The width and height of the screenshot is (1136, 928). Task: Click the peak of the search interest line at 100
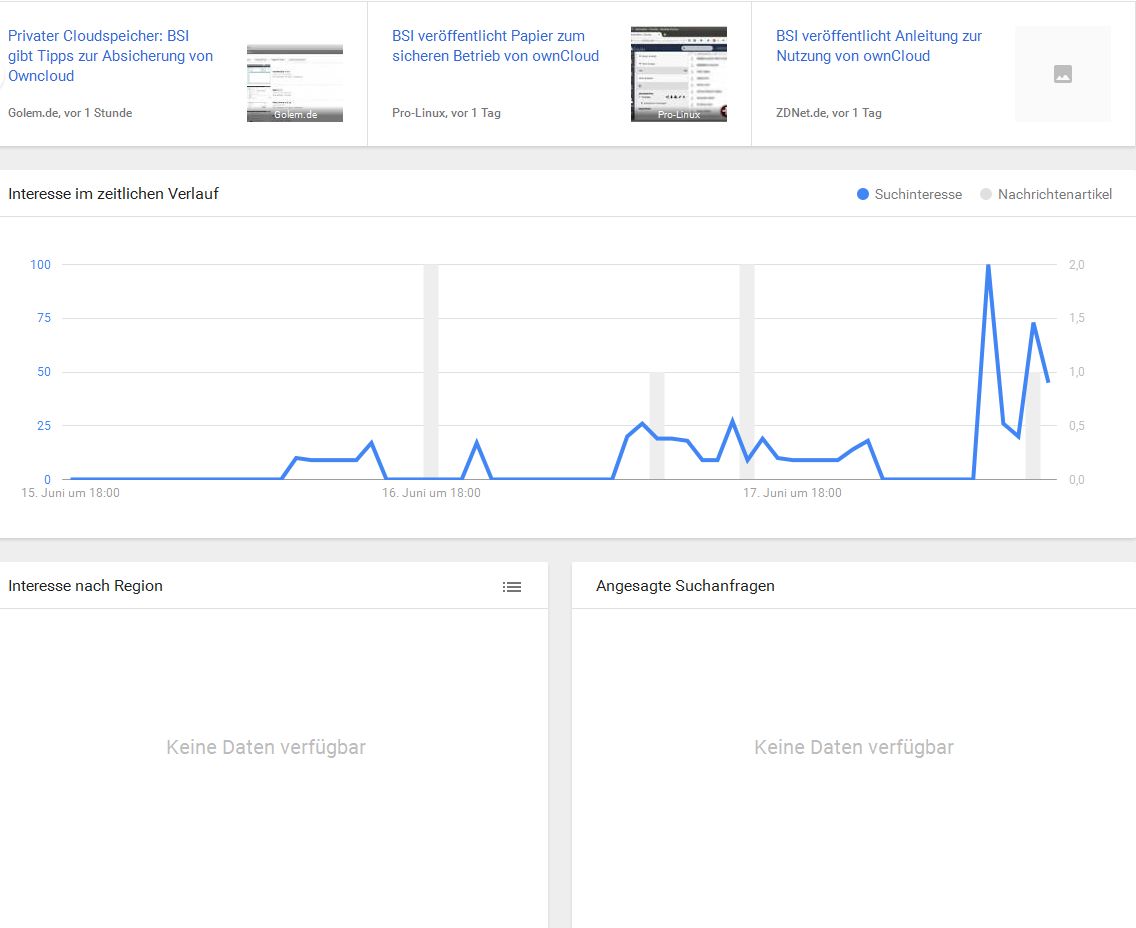(988, 265)
